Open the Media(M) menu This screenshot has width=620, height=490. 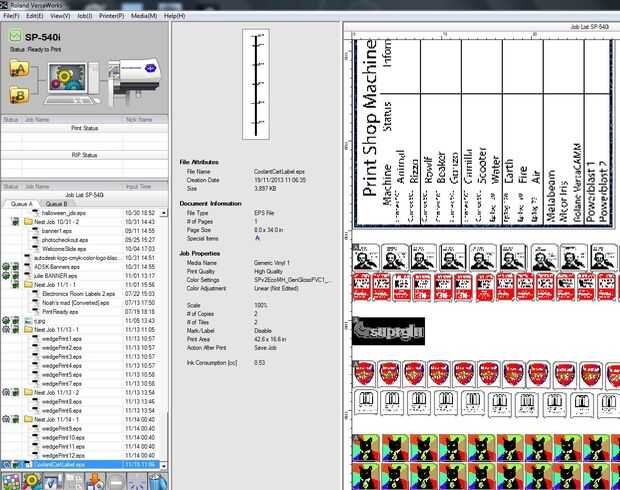click(x=144, y=16)
